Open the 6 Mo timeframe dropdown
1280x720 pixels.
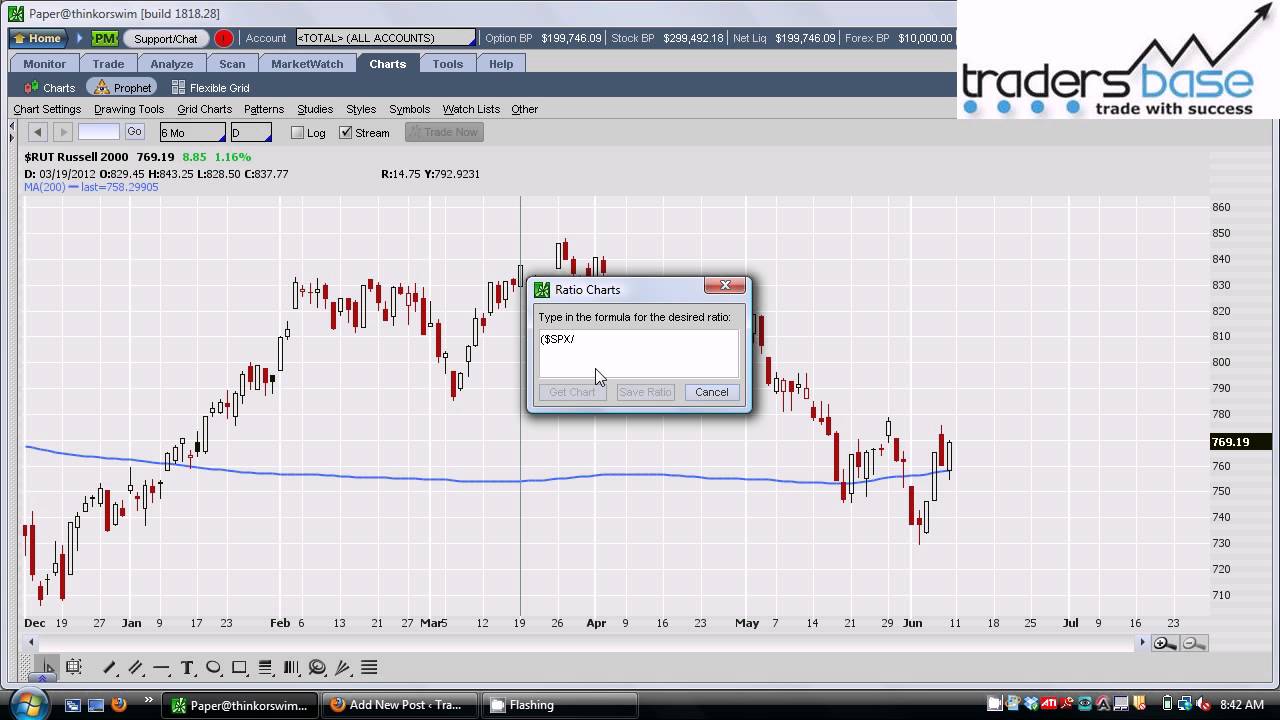click(x=193, y=132)
